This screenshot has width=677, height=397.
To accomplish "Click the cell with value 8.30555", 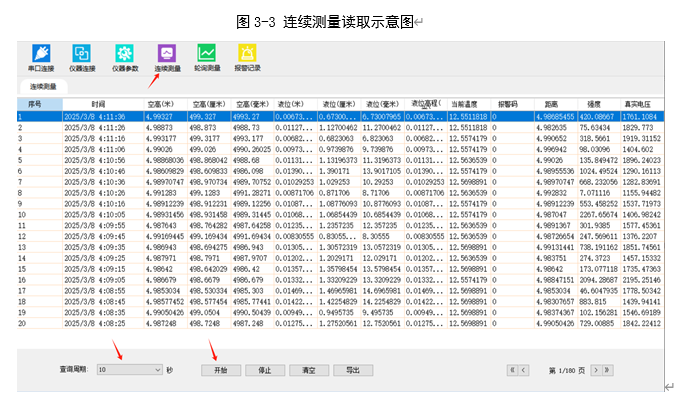I will point(383,236).
